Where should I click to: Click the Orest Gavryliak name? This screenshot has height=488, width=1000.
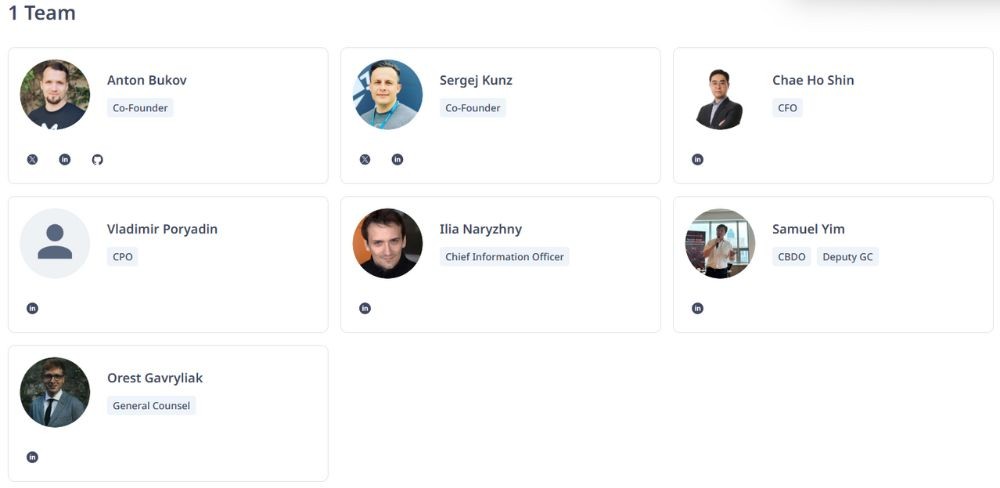155,378
